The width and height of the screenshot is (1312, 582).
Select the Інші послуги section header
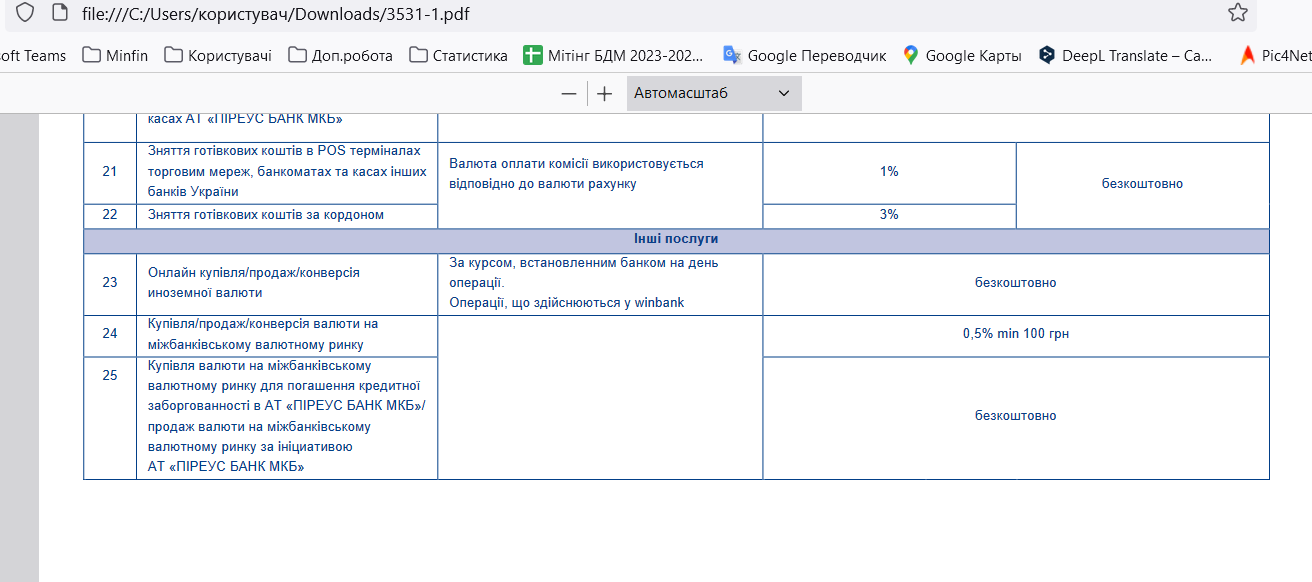pos(676,240)
